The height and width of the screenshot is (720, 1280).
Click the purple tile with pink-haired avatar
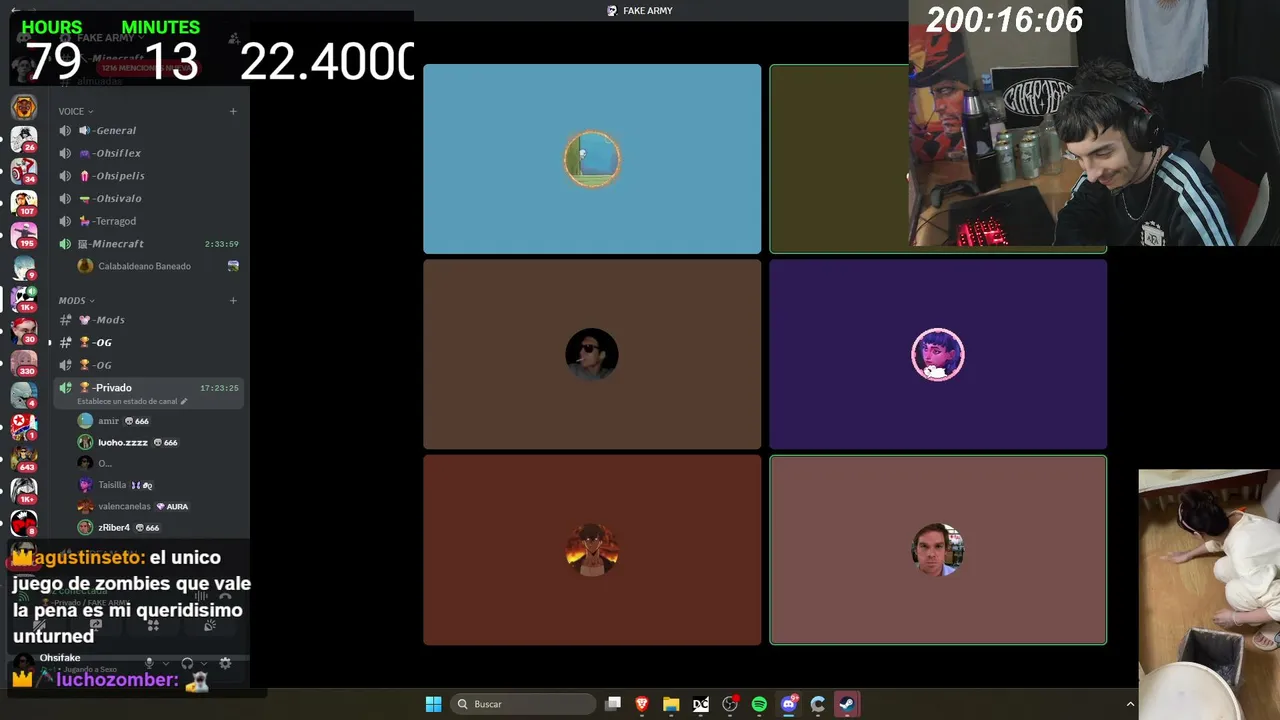coord(938,354)
